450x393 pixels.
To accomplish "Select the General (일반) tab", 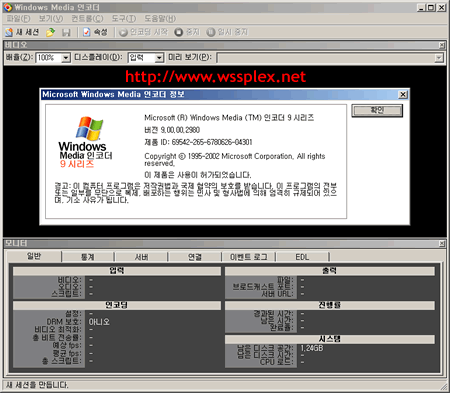I will pos(34,256).
